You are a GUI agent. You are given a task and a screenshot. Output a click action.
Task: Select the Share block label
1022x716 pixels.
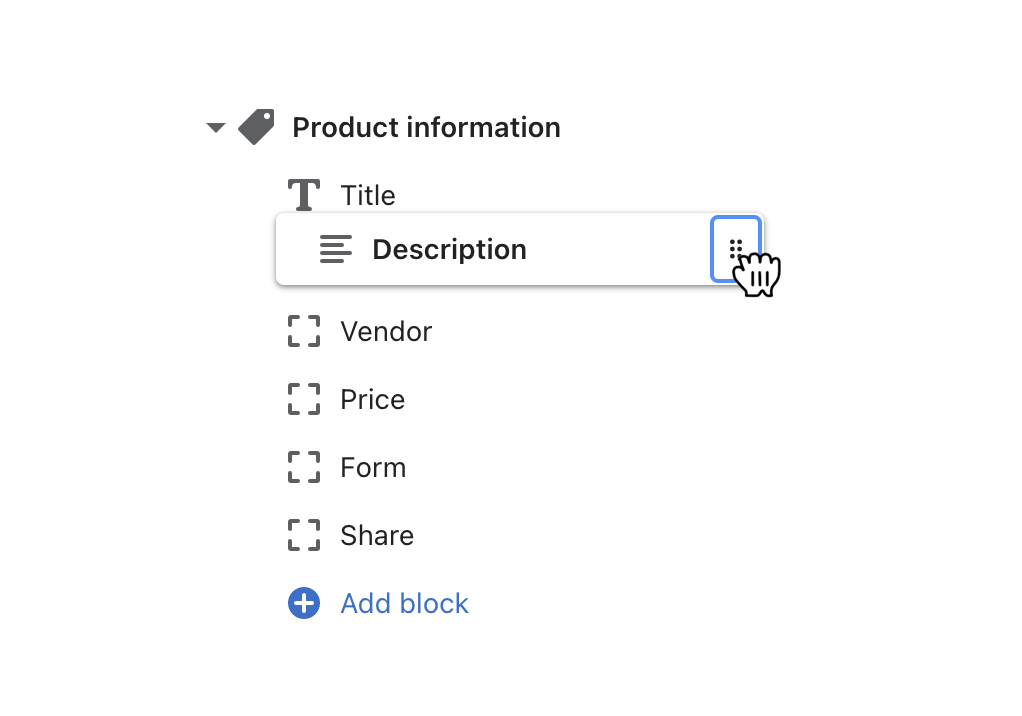coord(377,536)
